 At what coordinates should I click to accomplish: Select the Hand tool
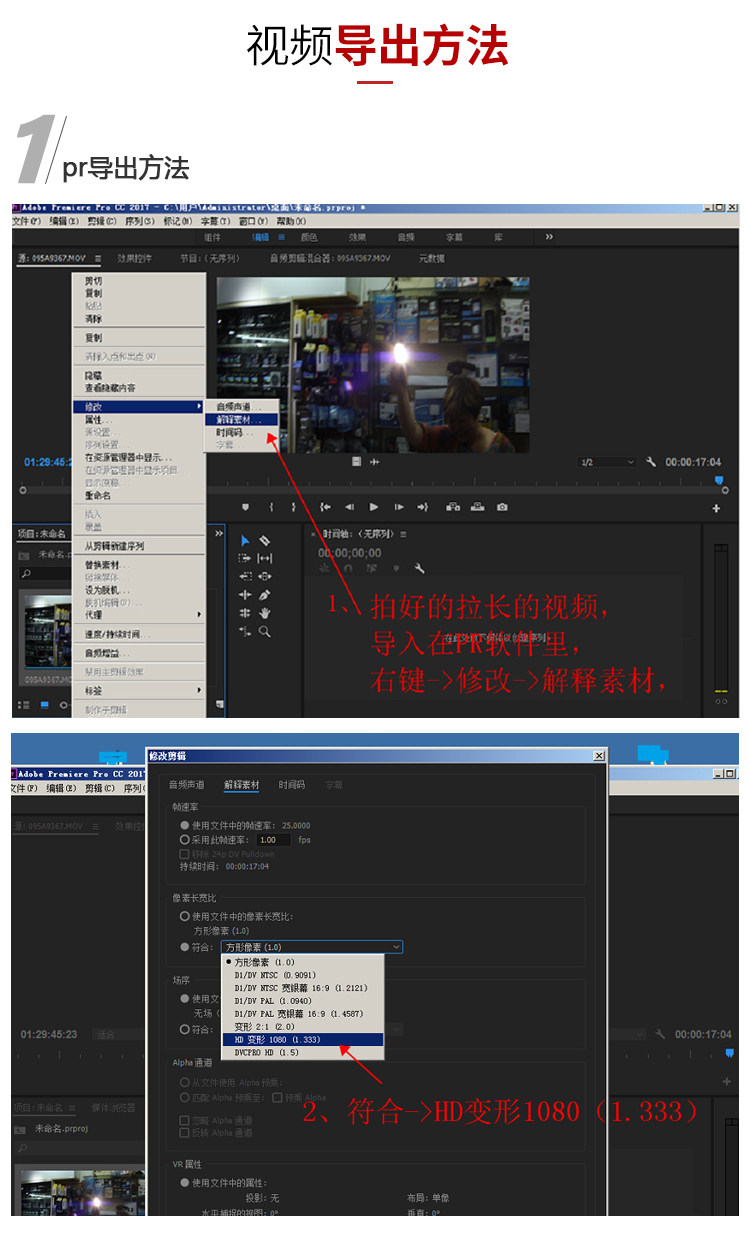point(264,613)
